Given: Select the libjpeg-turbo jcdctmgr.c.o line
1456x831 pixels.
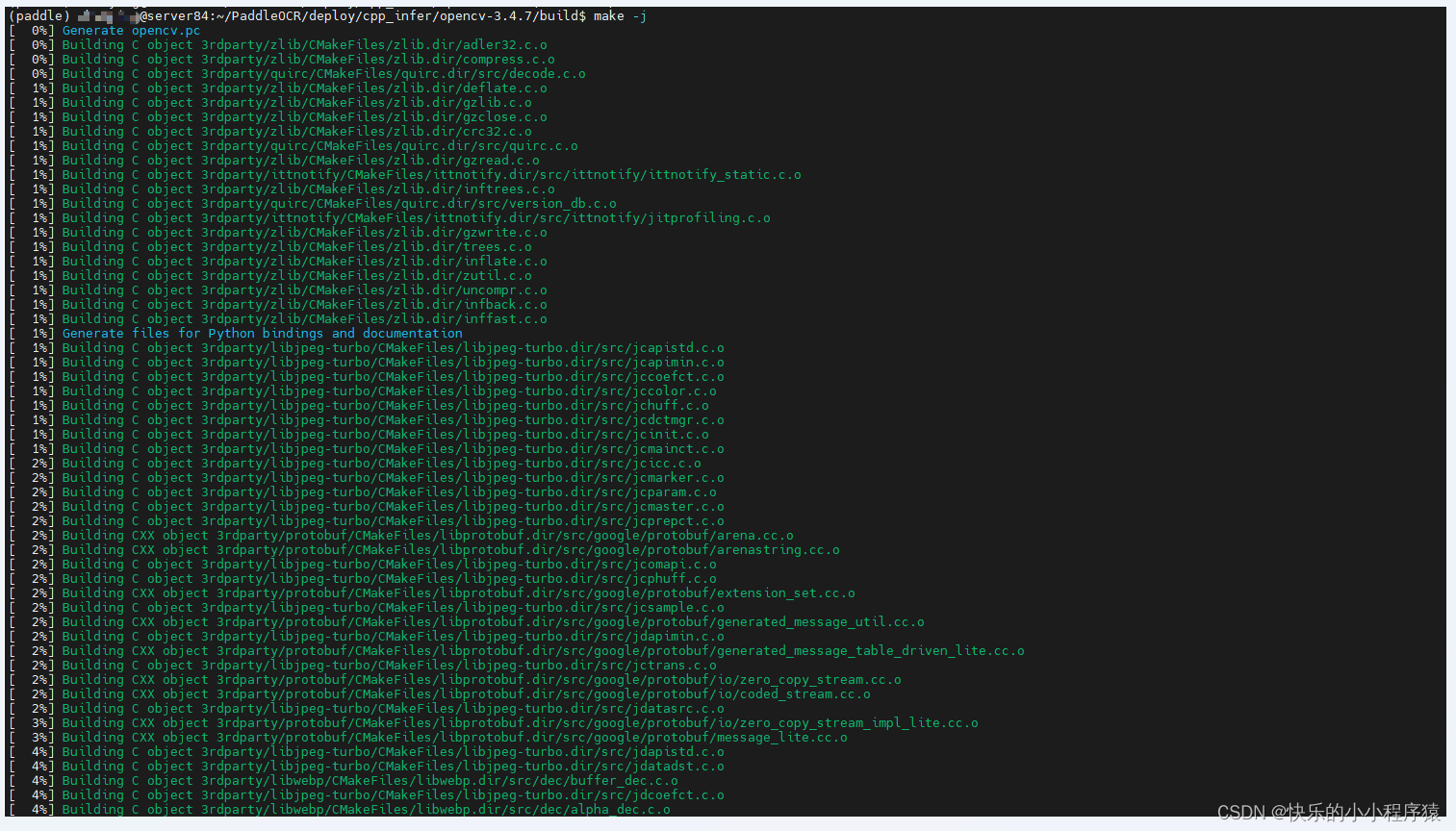Looking at the screenshot, I should click(x=367, y=419).
